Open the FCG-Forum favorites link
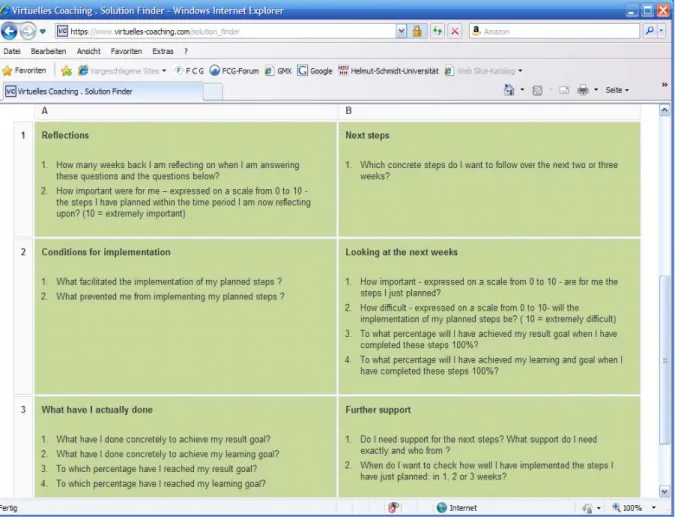The width and height of the screenshot is (675, 517). [234, 71]
